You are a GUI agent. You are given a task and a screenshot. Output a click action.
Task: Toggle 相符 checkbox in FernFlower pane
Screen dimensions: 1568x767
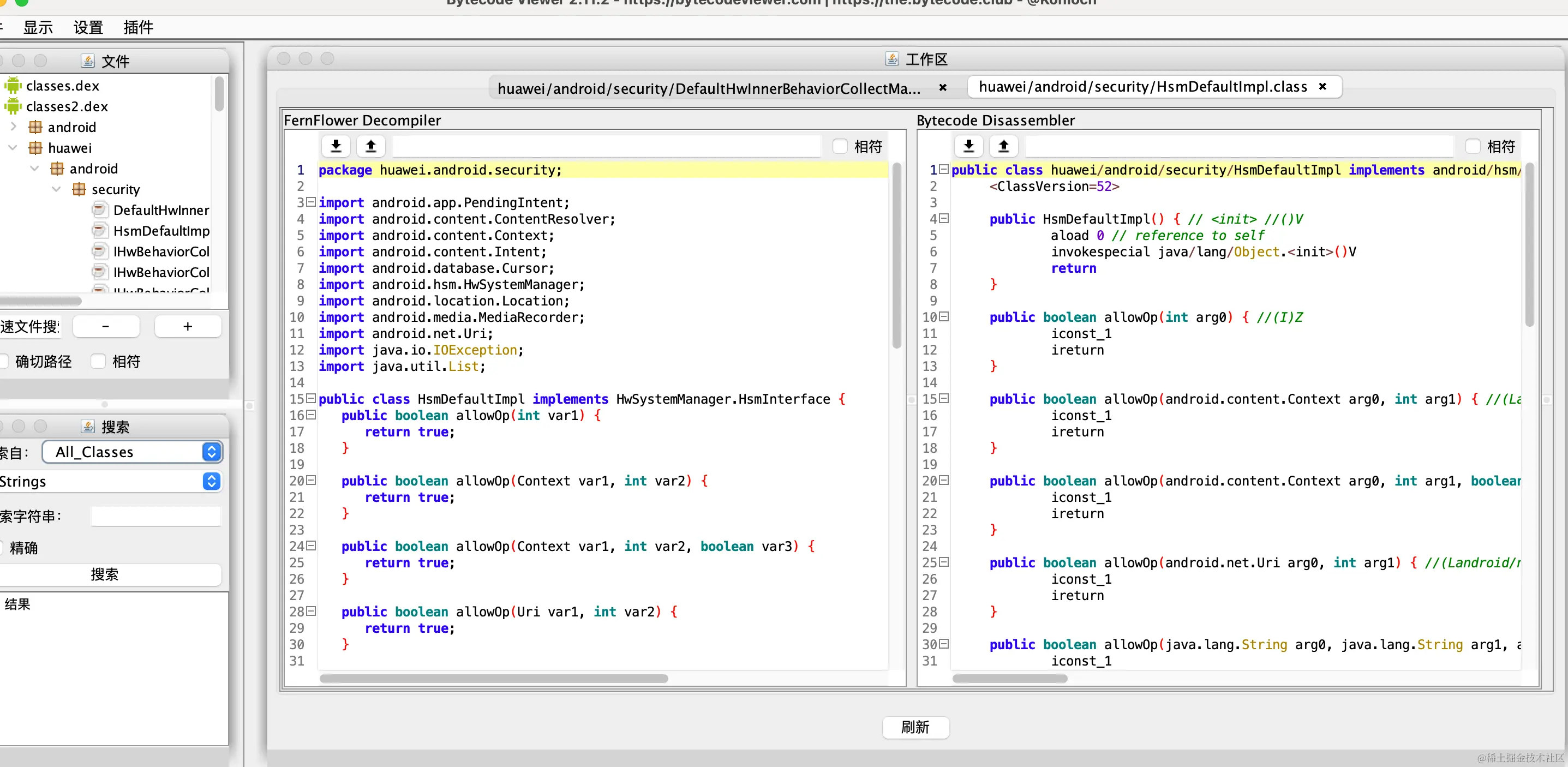point(840,146)
